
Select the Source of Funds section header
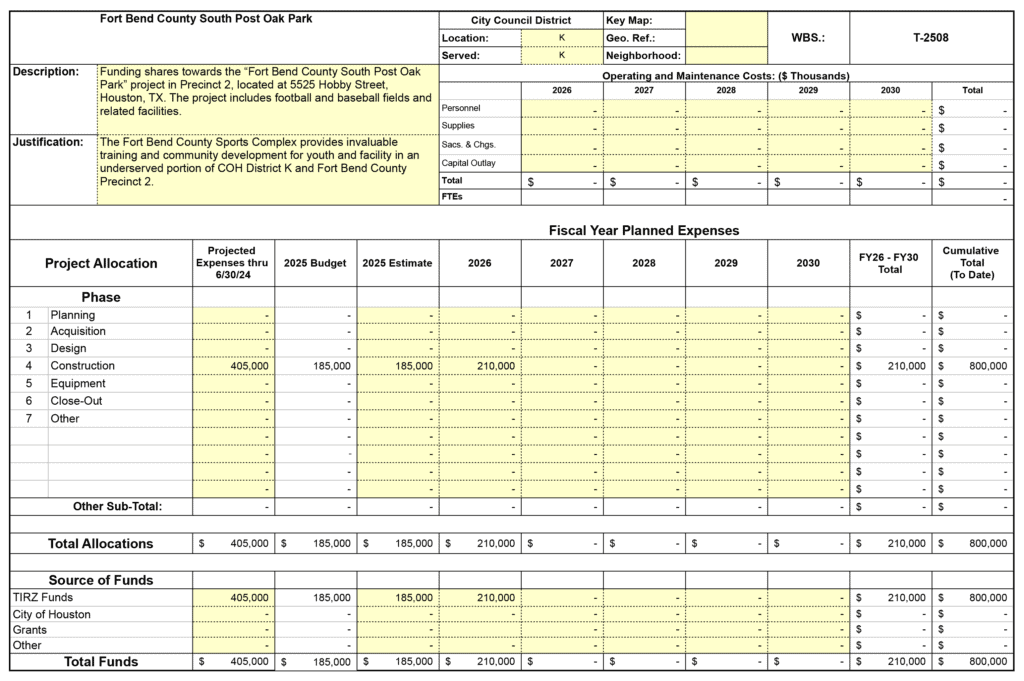point(101,580)
